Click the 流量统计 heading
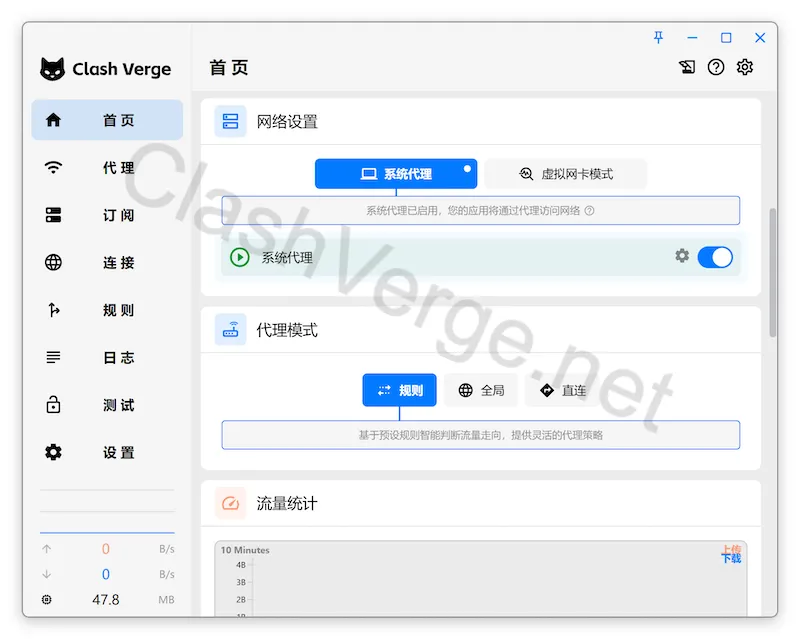 point(287,503)
